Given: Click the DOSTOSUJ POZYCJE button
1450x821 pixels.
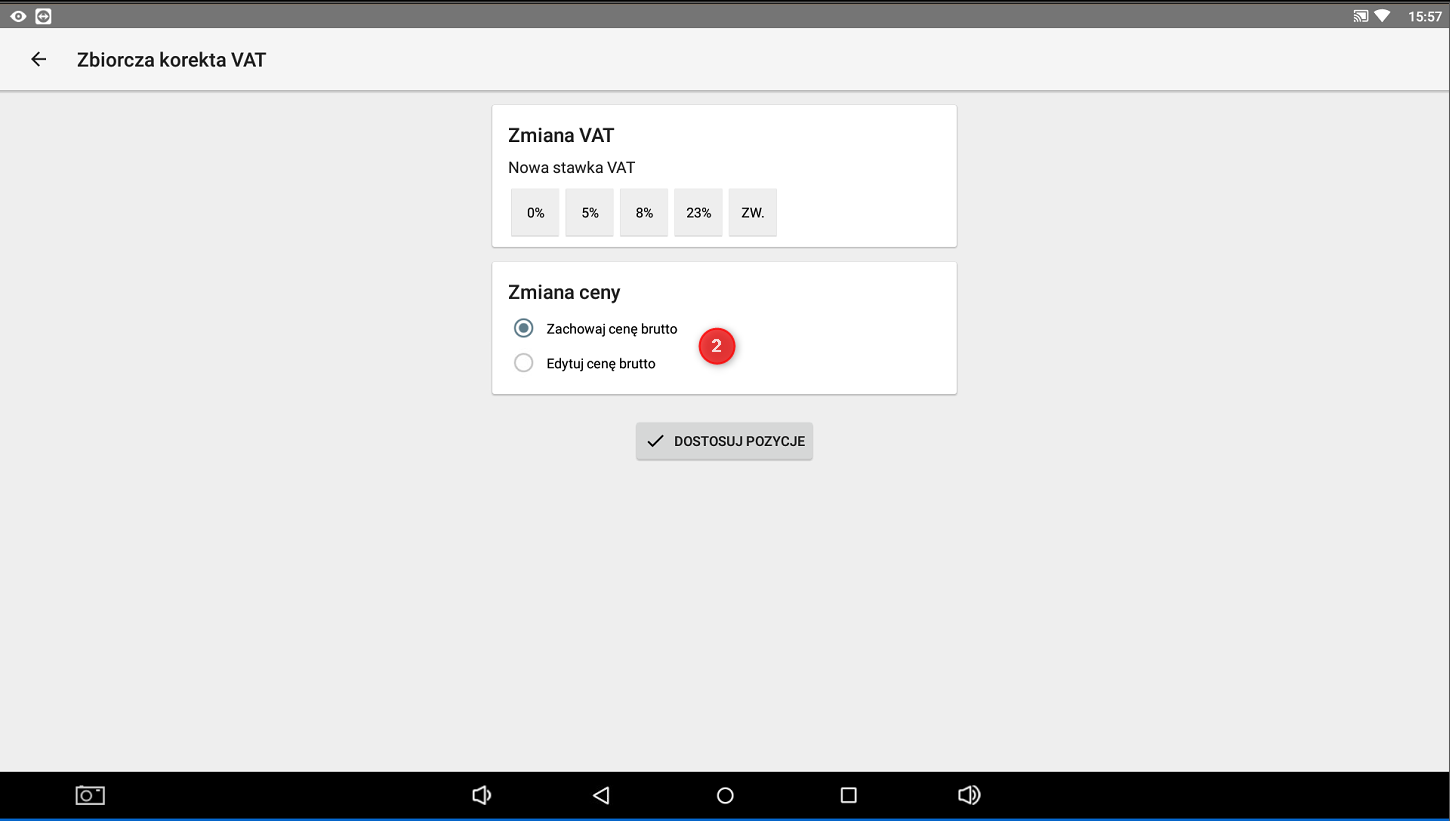Looking at the screenshot, I should pos(724,441).
